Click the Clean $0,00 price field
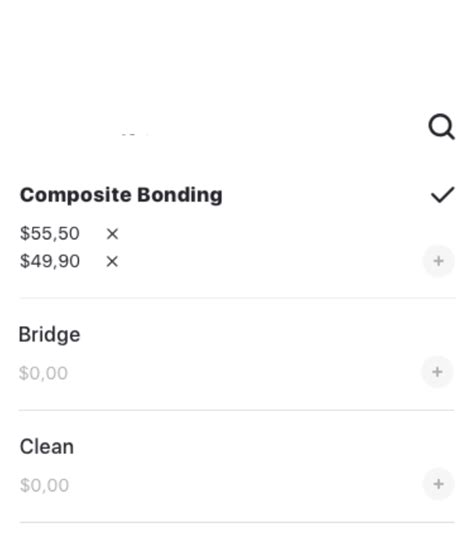 point(44,485)
